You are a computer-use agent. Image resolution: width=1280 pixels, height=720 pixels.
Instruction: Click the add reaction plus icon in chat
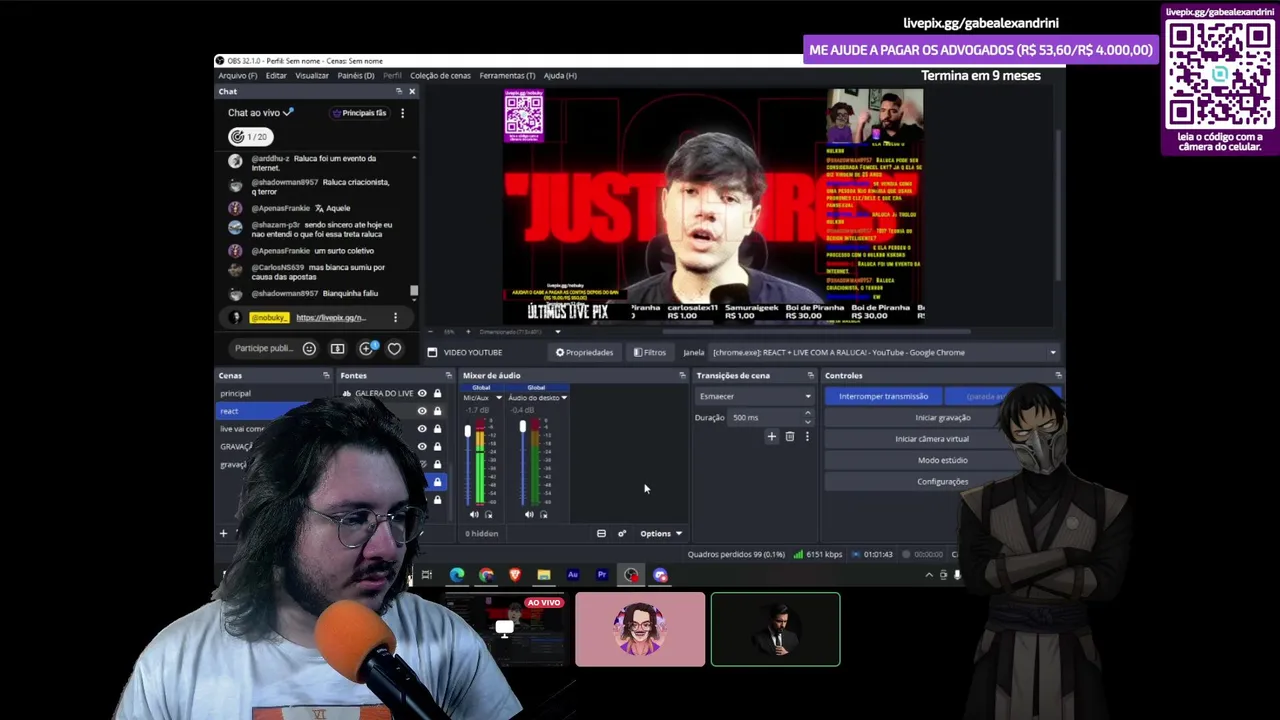tap(366, 348)
